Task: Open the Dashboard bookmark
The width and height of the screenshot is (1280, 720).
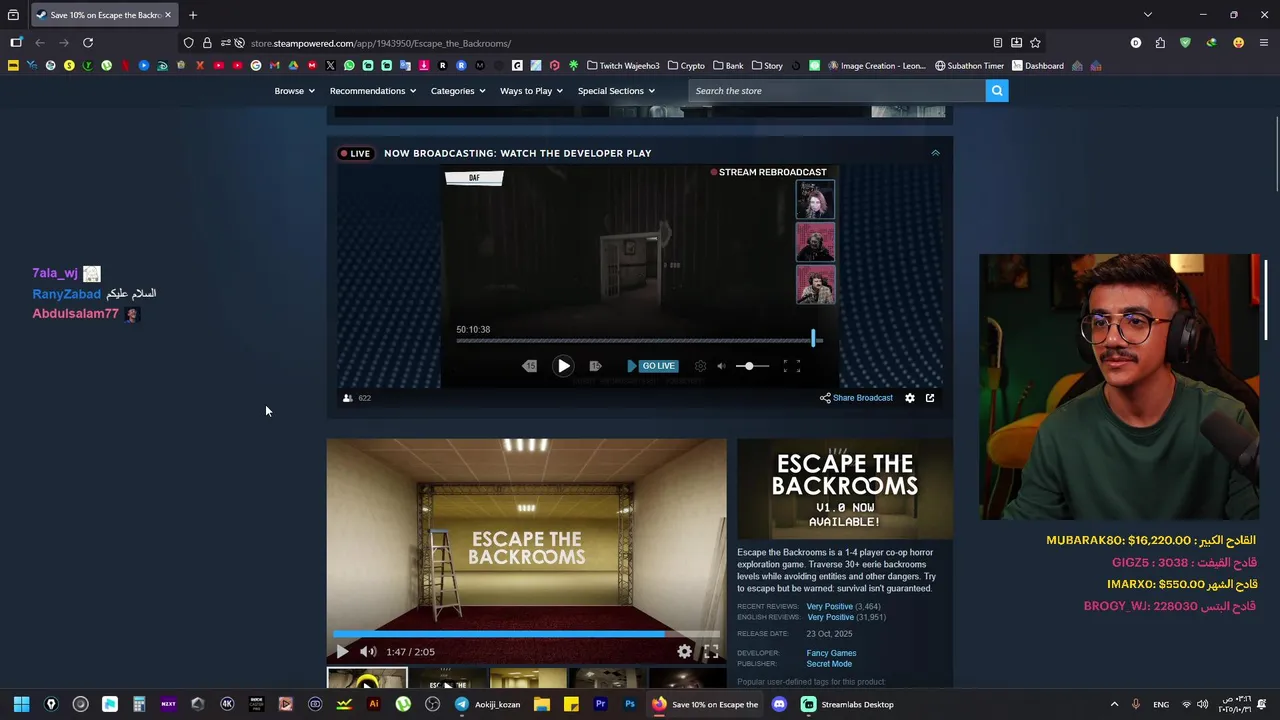Action: click(1038, 66)
